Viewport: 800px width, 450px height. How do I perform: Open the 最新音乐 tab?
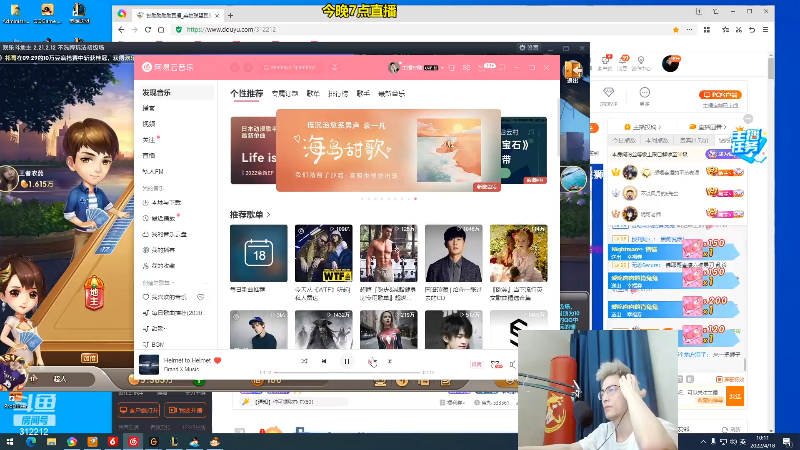pos(391,93)
